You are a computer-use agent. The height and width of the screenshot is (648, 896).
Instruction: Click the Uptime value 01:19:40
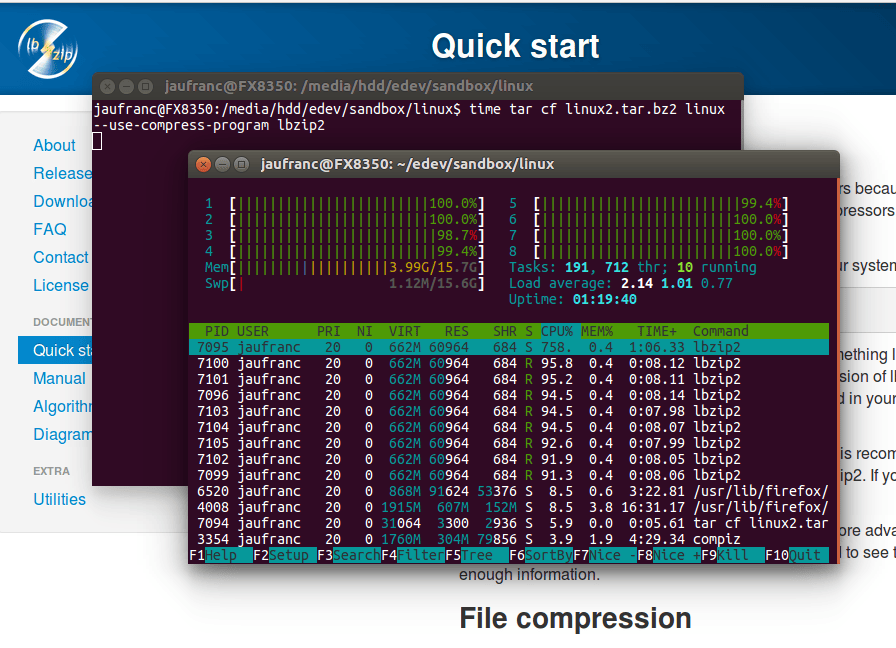tap(605, 299)
